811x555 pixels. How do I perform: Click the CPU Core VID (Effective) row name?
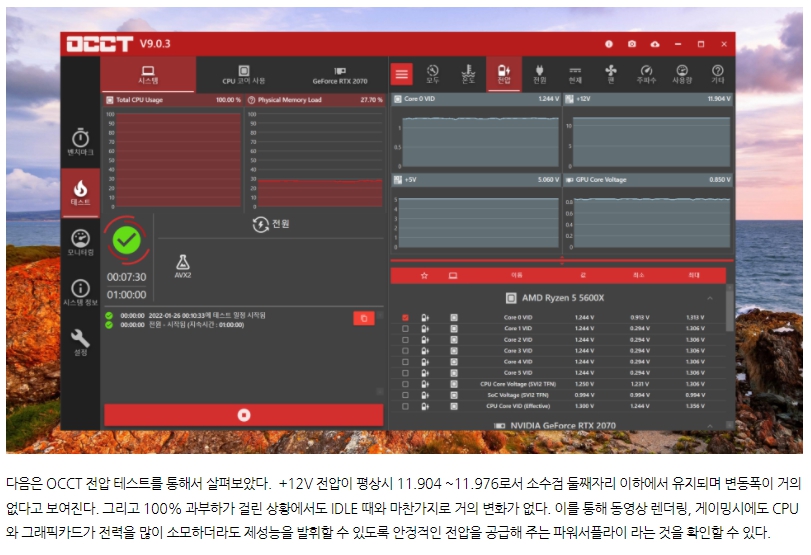coord(518,407)
